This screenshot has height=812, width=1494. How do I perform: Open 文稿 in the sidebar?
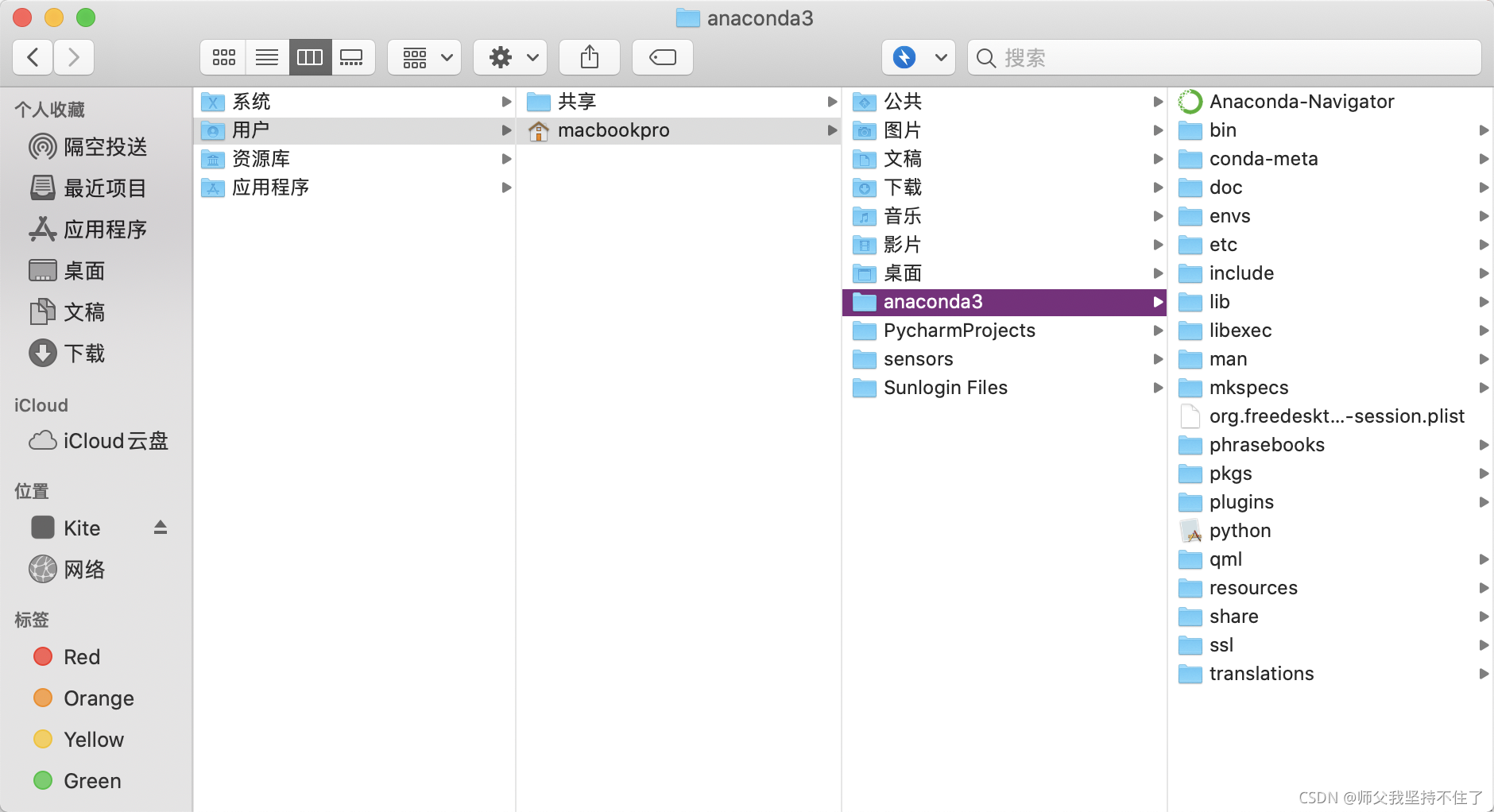[x=96, y=312]
